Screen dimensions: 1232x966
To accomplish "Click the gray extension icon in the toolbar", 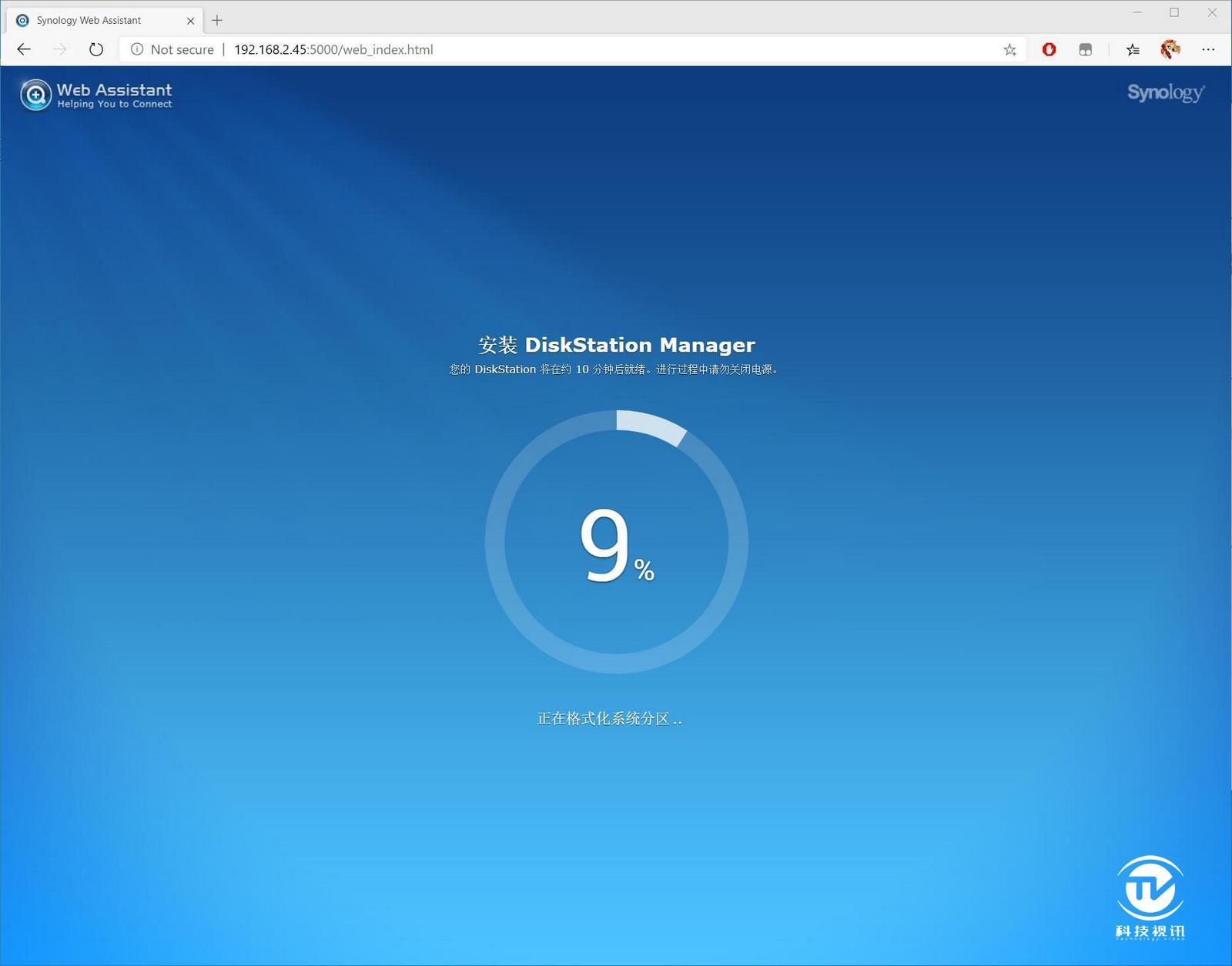I will [1086, 49].
